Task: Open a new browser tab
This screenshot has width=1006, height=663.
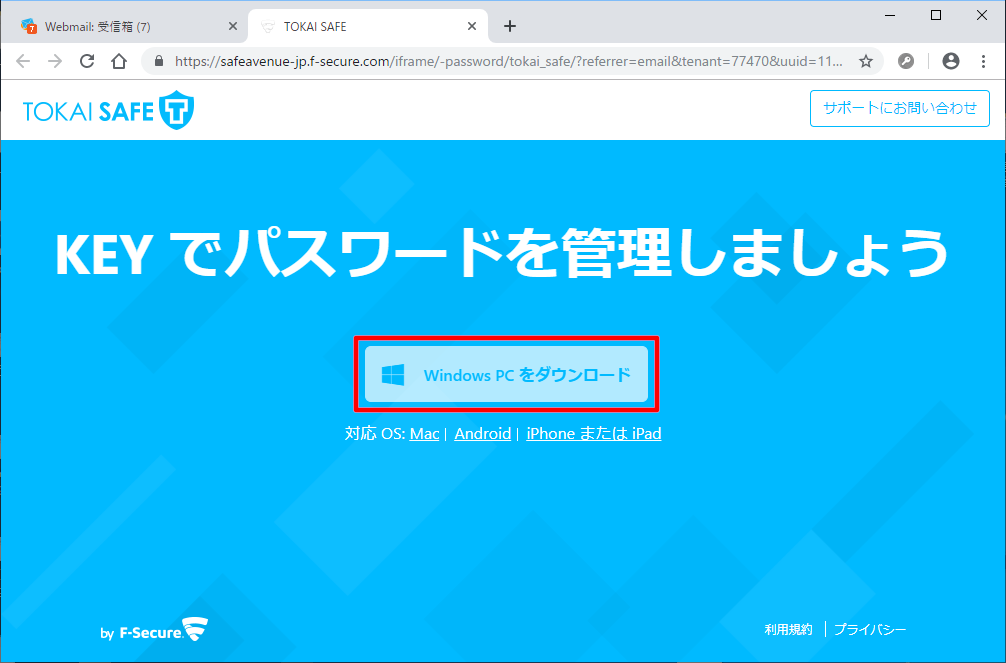Action: [x=509, y=26]
